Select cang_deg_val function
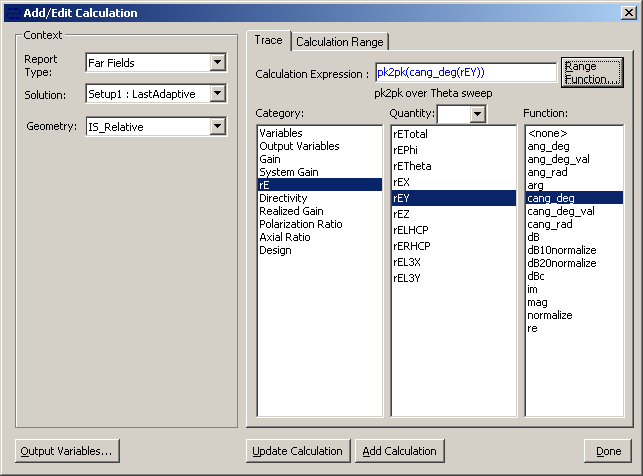 coord(575,211)
